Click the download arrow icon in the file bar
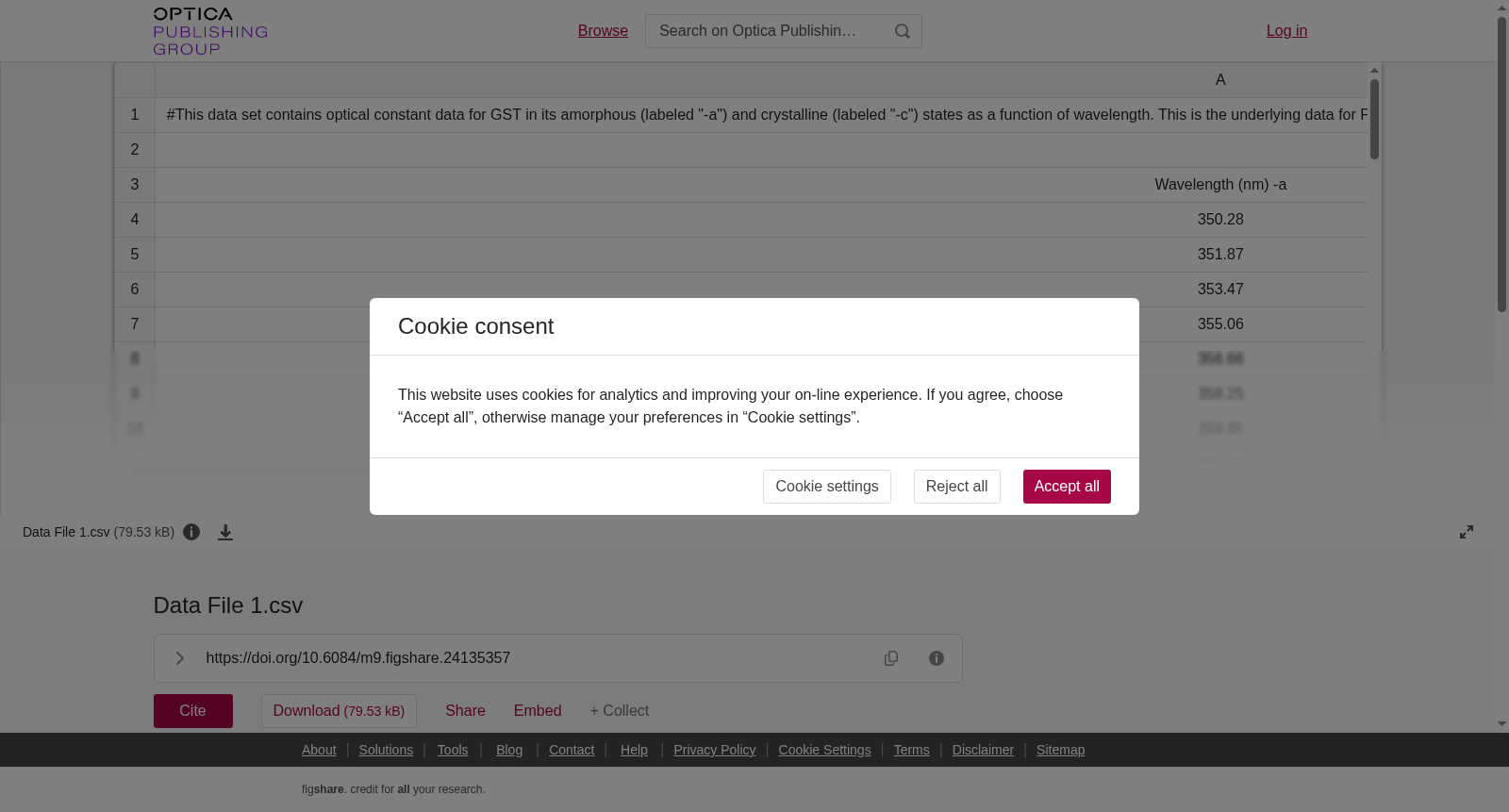The height and width of the screenshot is (812, 1509). click(225, 532)
